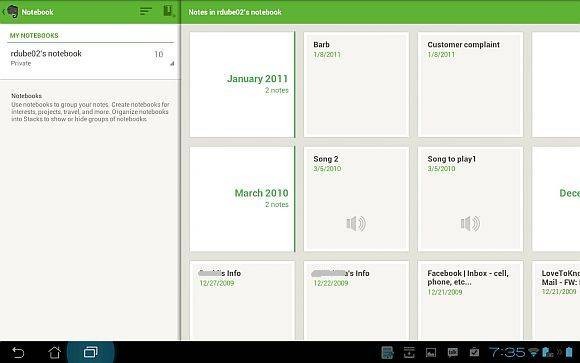Screen dimensions: 580x363
Task: Play audio icon in Song to play1
Action: click(x=470, y=223)
